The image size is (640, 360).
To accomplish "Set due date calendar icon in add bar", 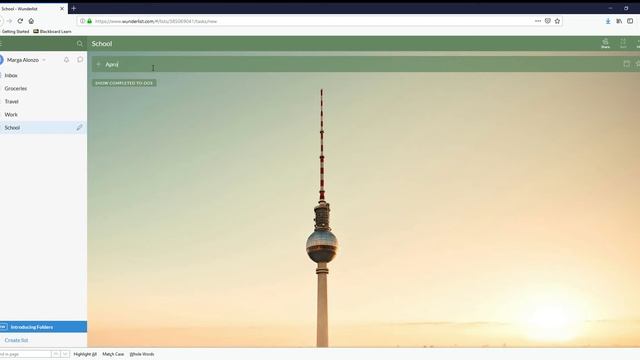I will 627,64.
